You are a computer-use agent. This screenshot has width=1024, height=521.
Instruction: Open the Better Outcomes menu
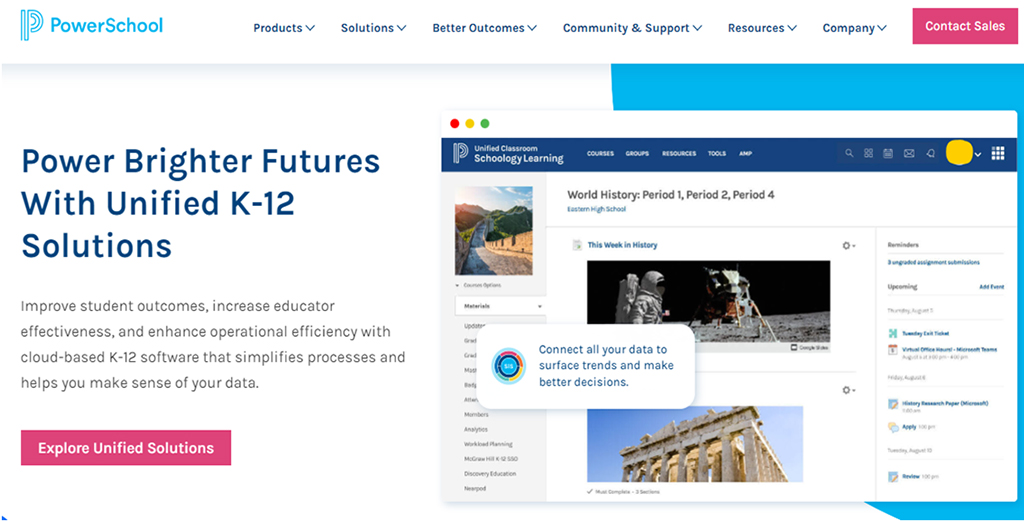(x=485, y=28)
